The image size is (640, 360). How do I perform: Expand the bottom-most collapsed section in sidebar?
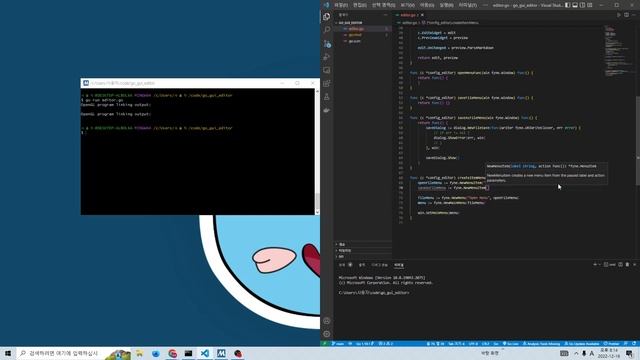pyautogui.click(x=363, y=256)
